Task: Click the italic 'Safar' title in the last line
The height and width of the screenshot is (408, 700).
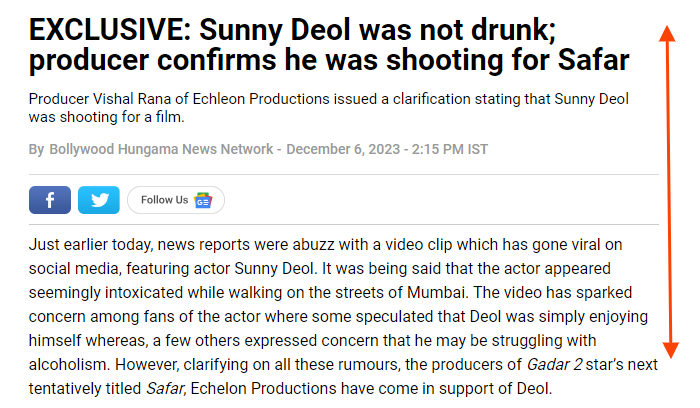Action: tap(164, 388)
